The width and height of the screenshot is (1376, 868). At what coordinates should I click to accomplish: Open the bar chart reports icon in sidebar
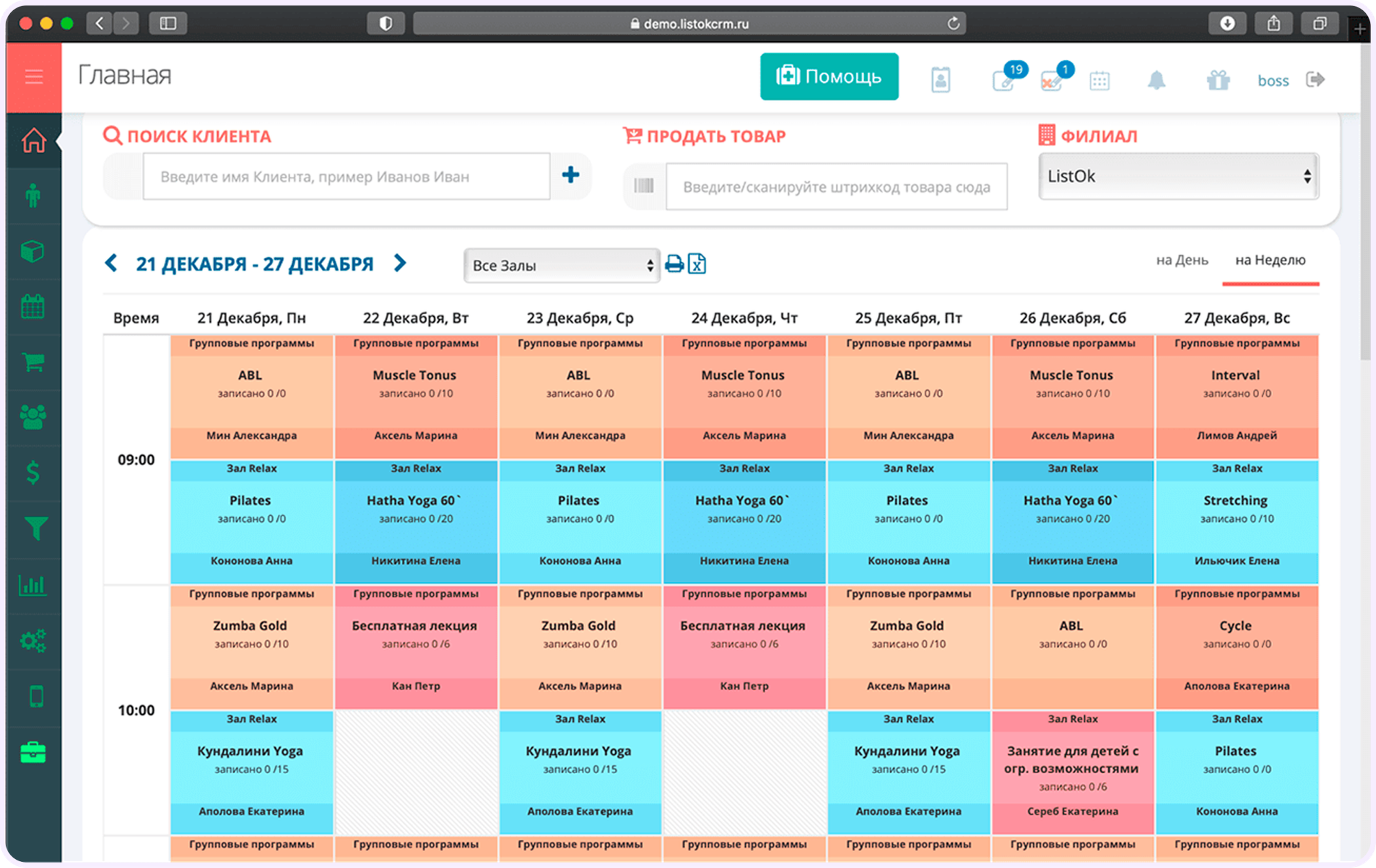[x=33, y=585]
